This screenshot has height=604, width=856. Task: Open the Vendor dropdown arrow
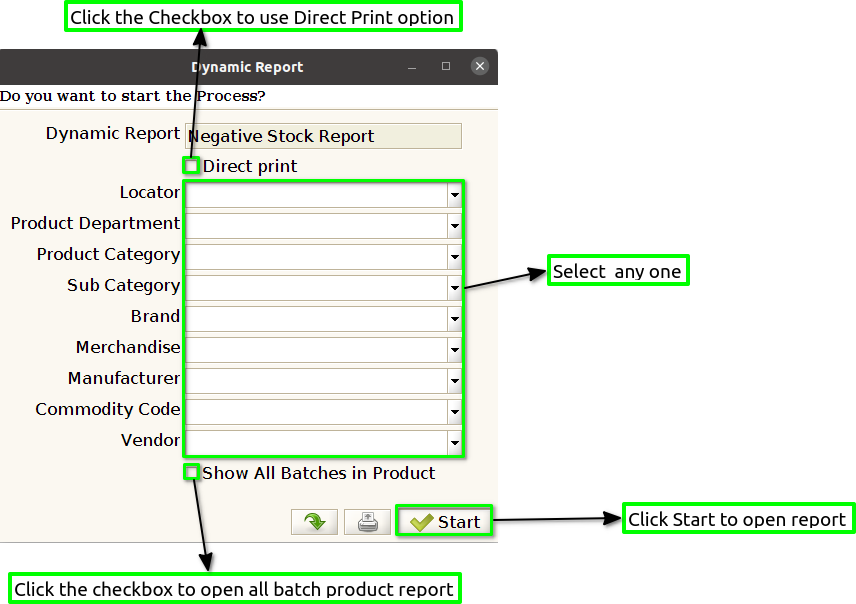(x=454, y=442)
